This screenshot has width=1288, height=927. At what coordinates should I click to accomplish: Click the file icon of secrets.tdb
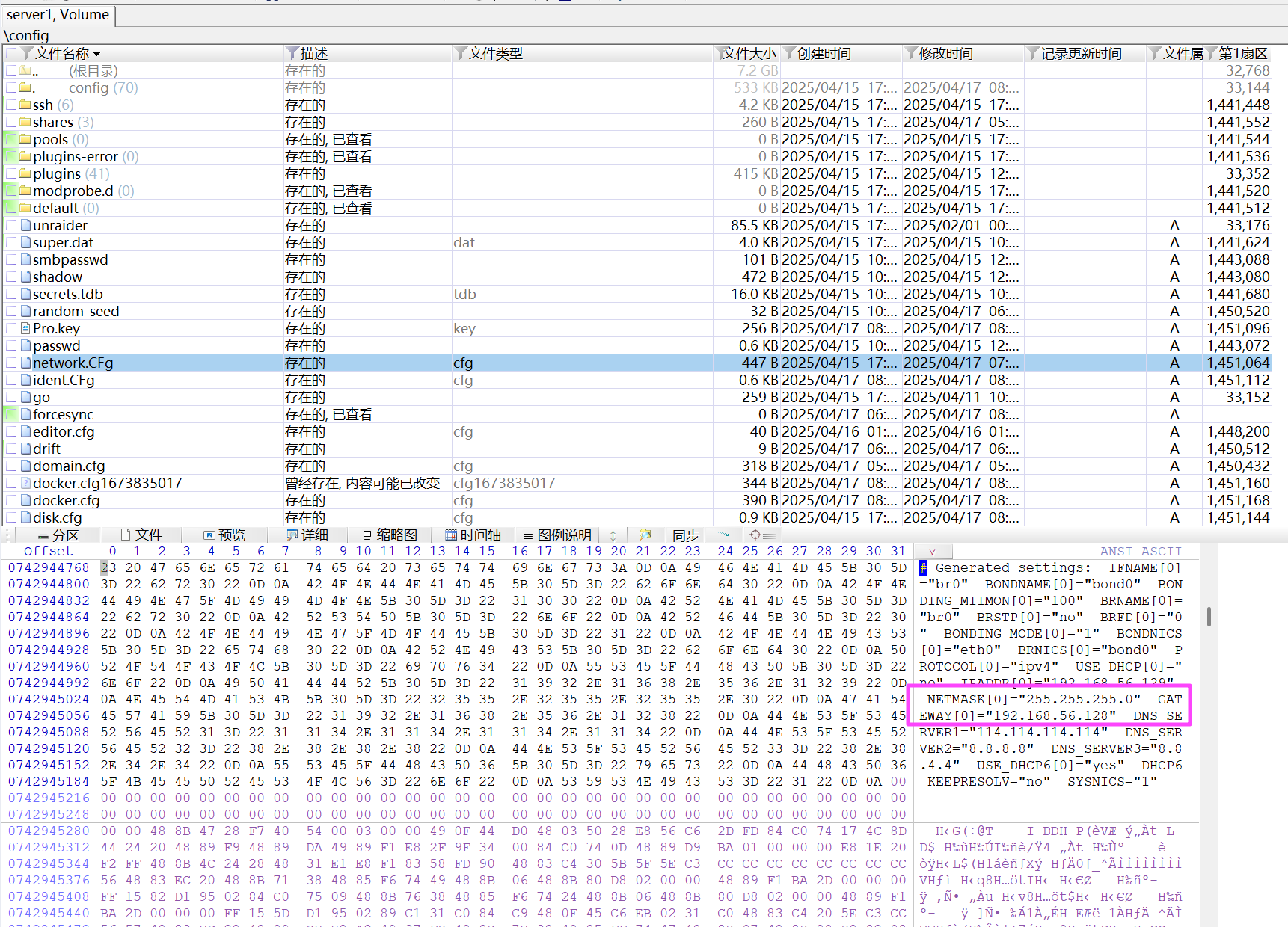click(x=26, y=294)
